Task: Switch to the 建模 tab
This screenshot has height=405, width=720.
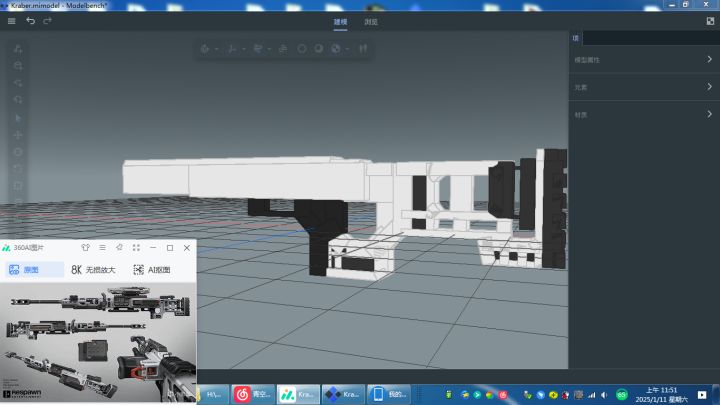Action: 340,22
